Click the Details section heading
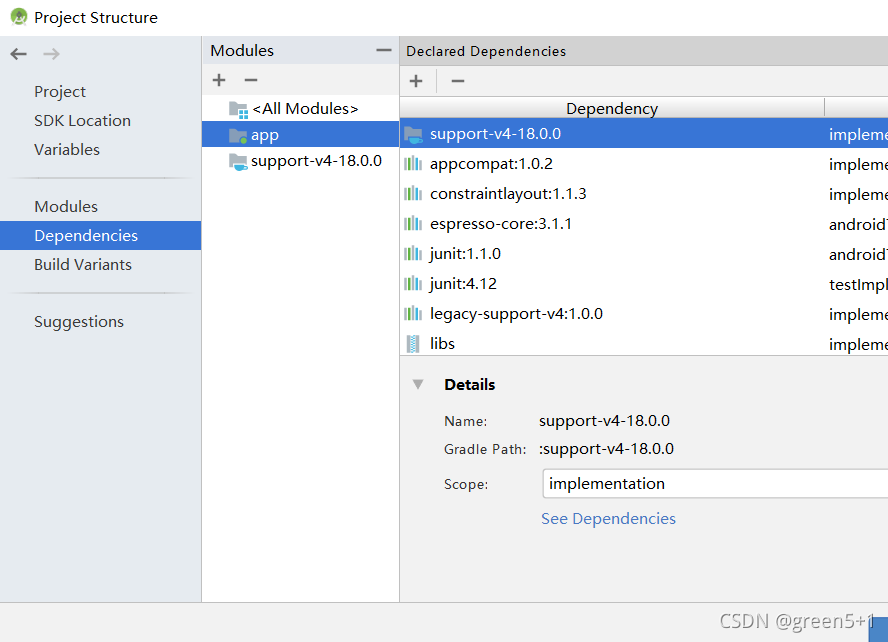 [469, 385]
